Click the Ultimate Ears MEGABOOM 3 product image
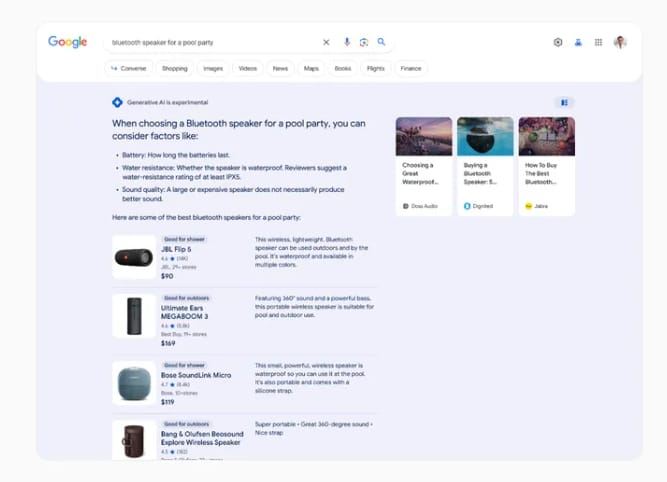 (x=134, y=316)
